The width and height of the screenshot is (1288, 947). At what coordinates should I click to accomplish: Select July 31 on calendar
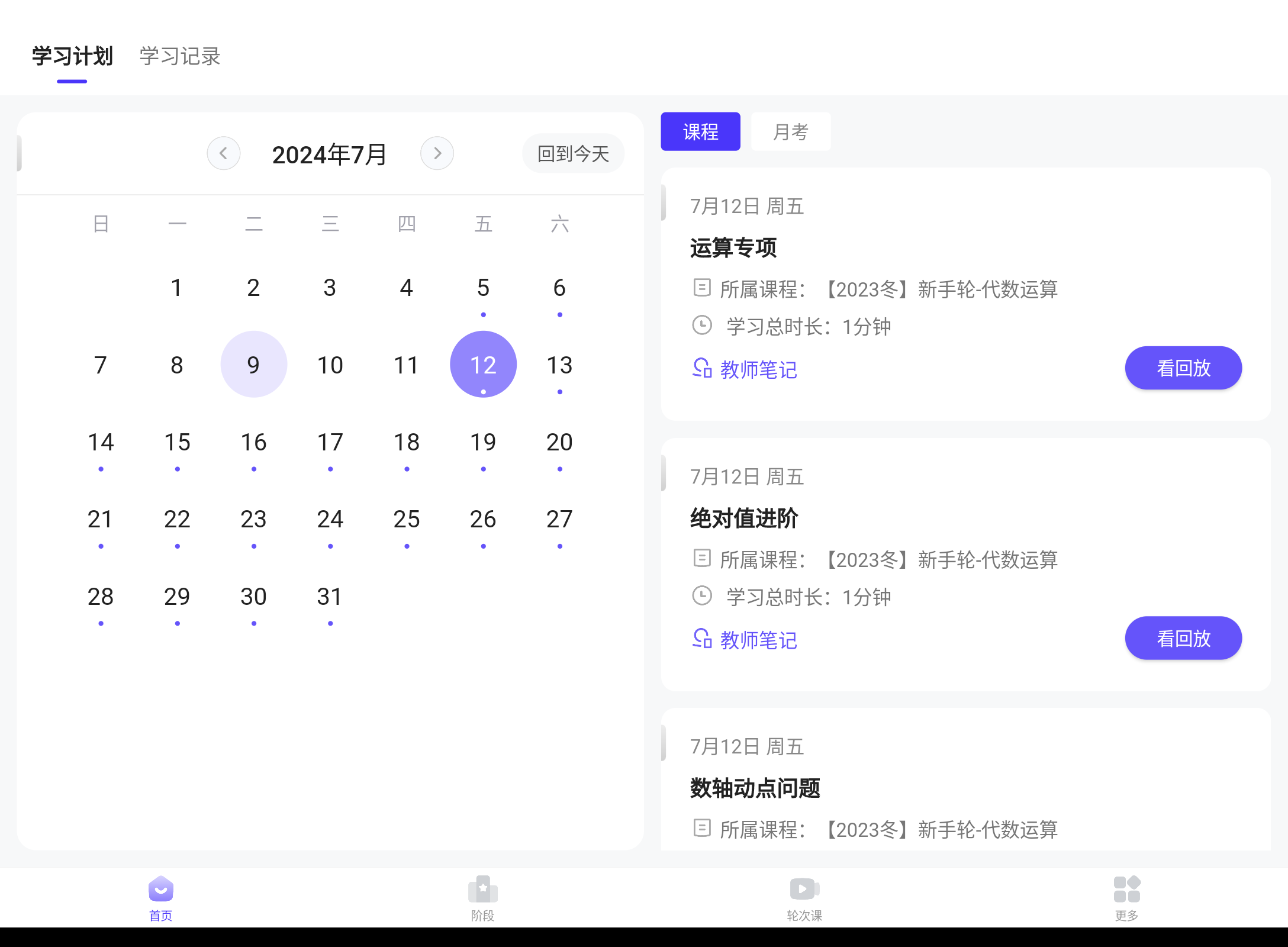(330, 597)
